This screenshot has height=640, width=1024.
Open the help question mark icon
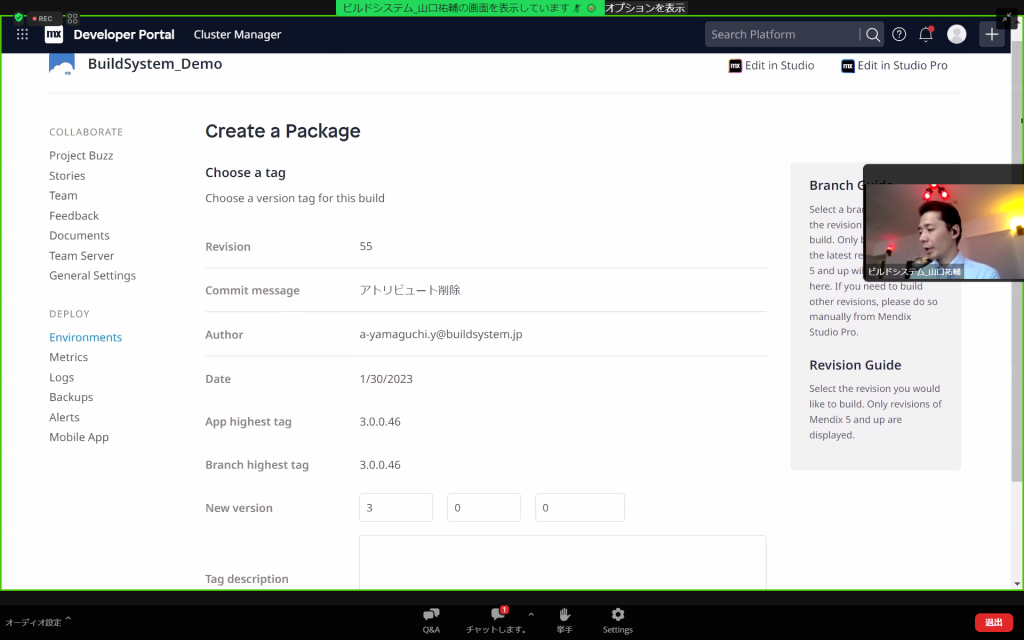(899, 34)
